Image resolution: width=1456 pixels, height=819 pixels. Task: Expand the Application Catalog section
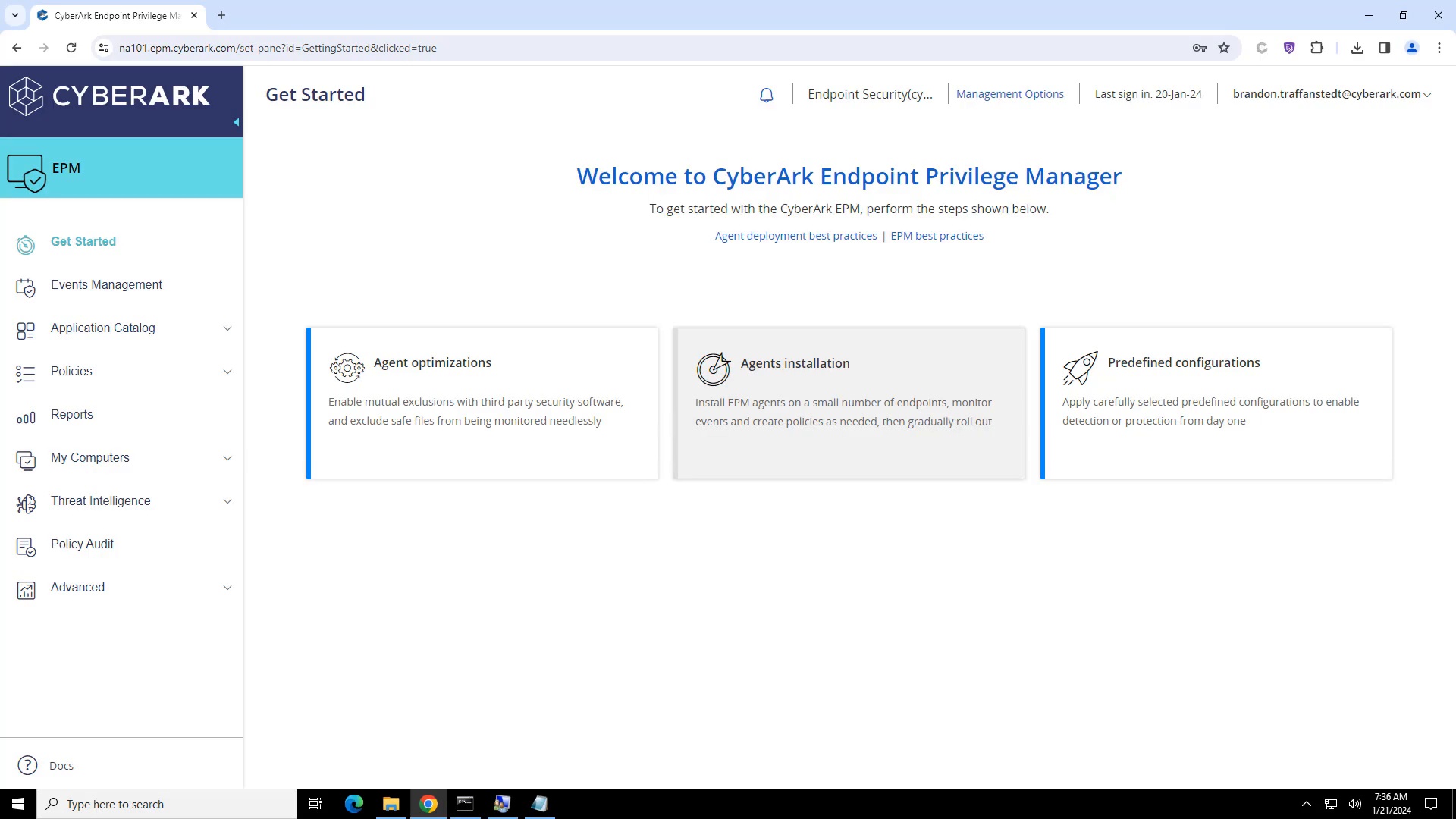click(x=227, y=328)
